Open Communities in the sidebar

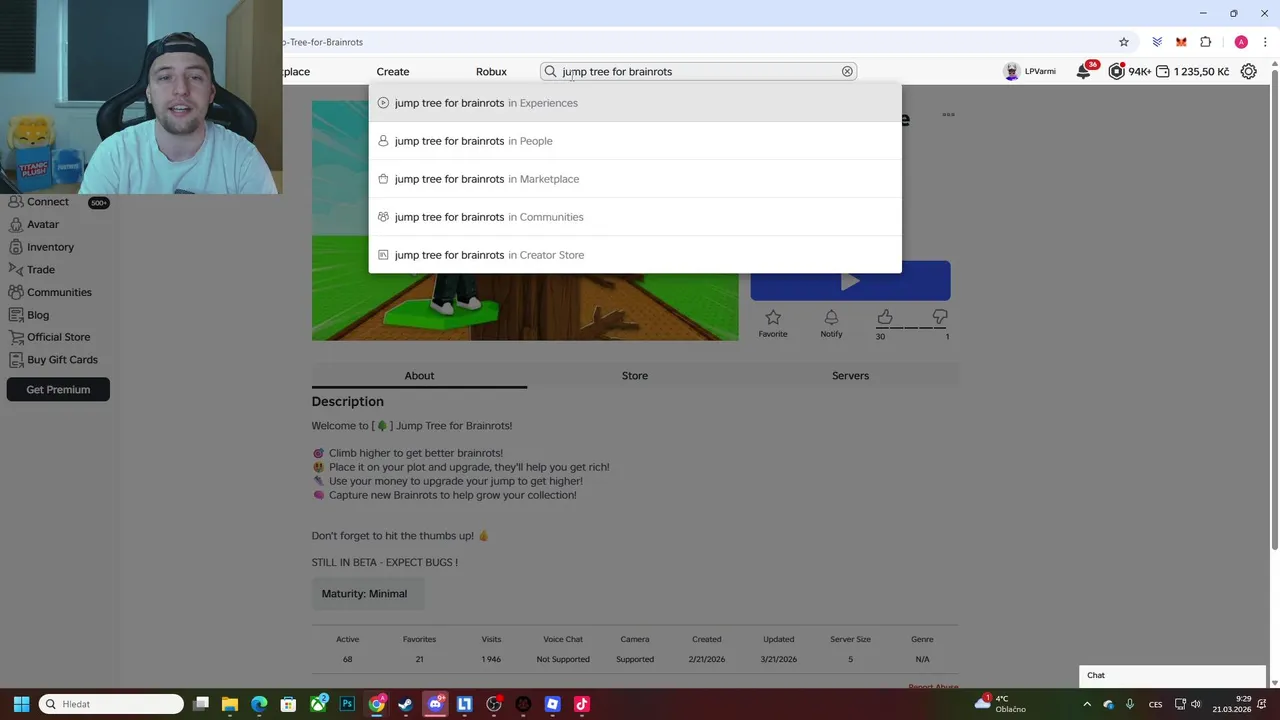tap(59, 292)
